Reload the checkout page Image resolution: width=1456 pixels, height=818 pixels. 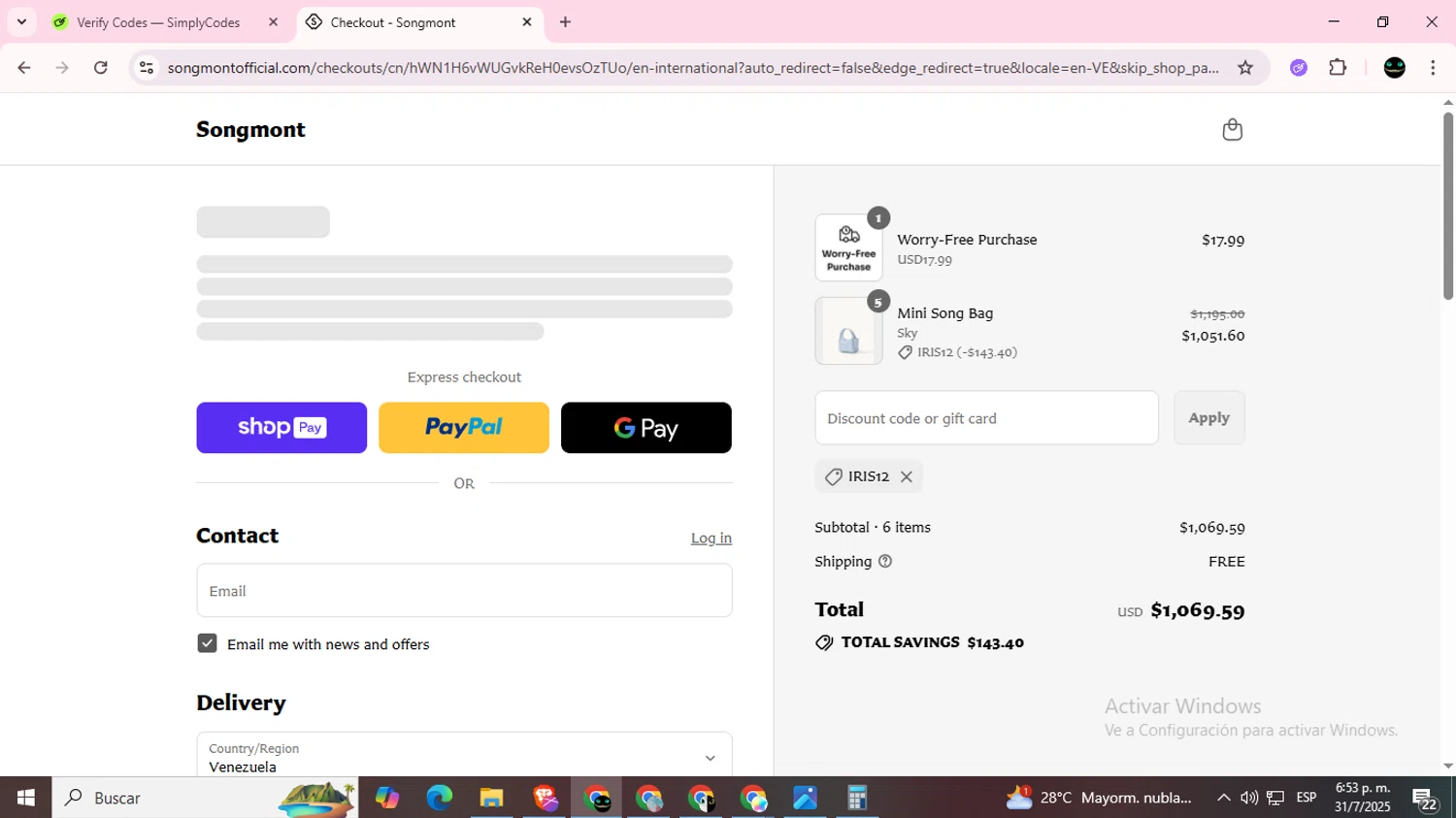(x=101, y=67)
